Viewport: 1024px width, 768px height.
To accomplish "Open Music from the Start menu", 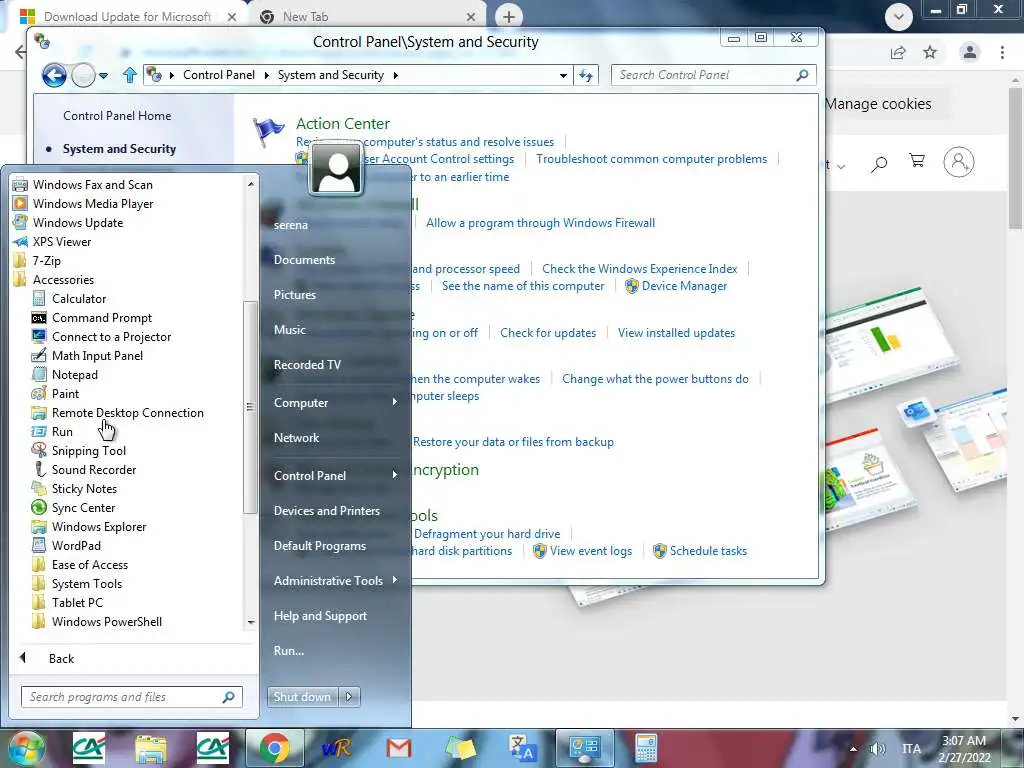I will (289, 330).
